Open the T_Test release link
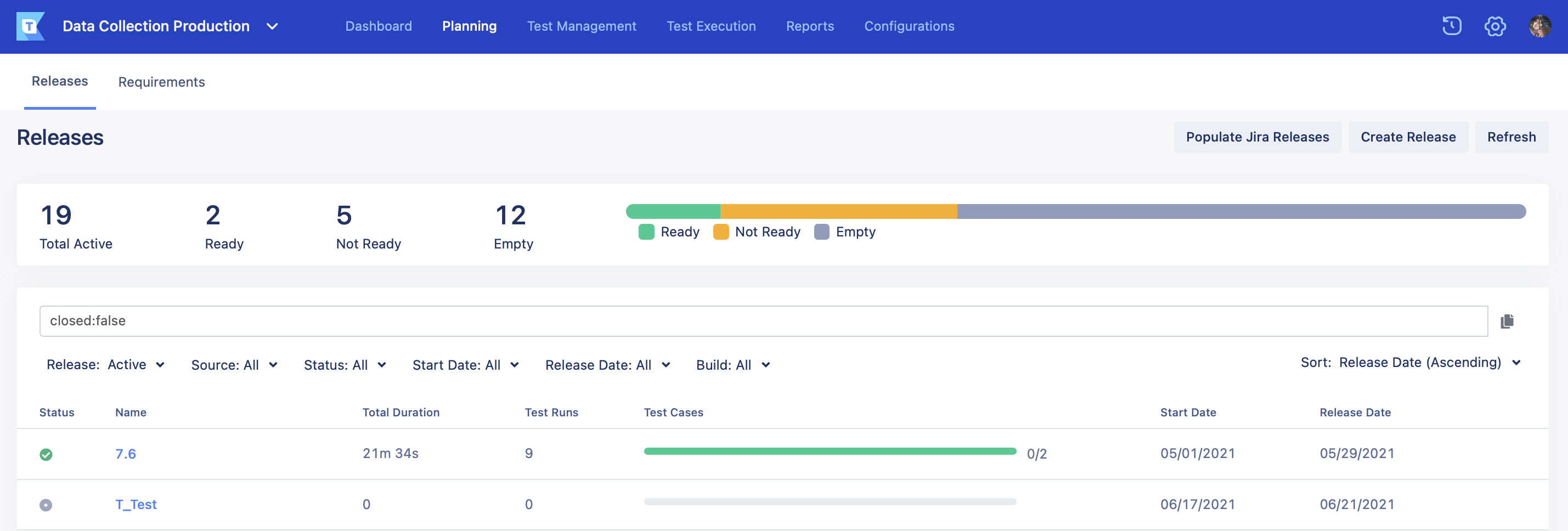 coord(136,504)
